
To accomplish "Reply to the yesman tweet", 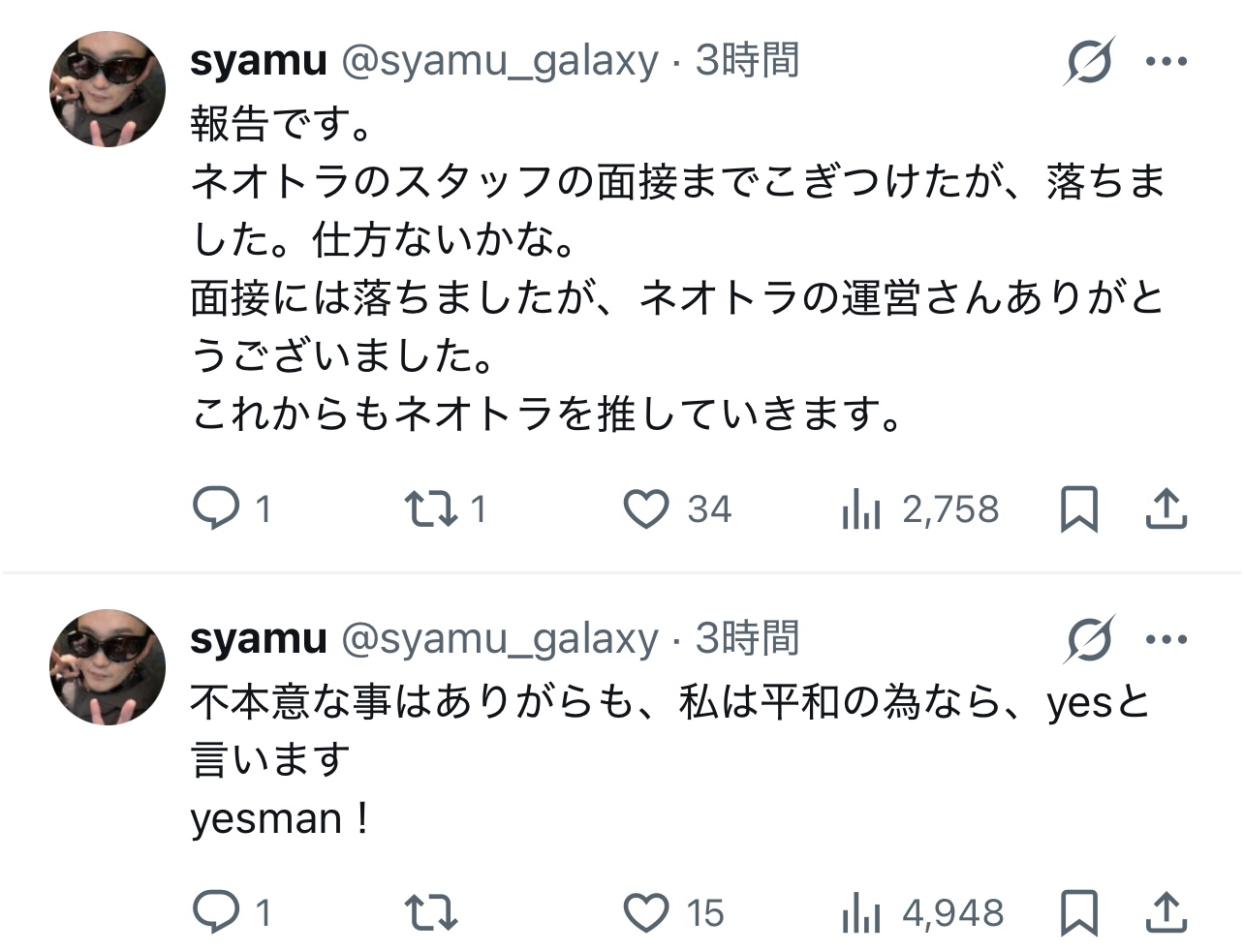I will point(216,912).
